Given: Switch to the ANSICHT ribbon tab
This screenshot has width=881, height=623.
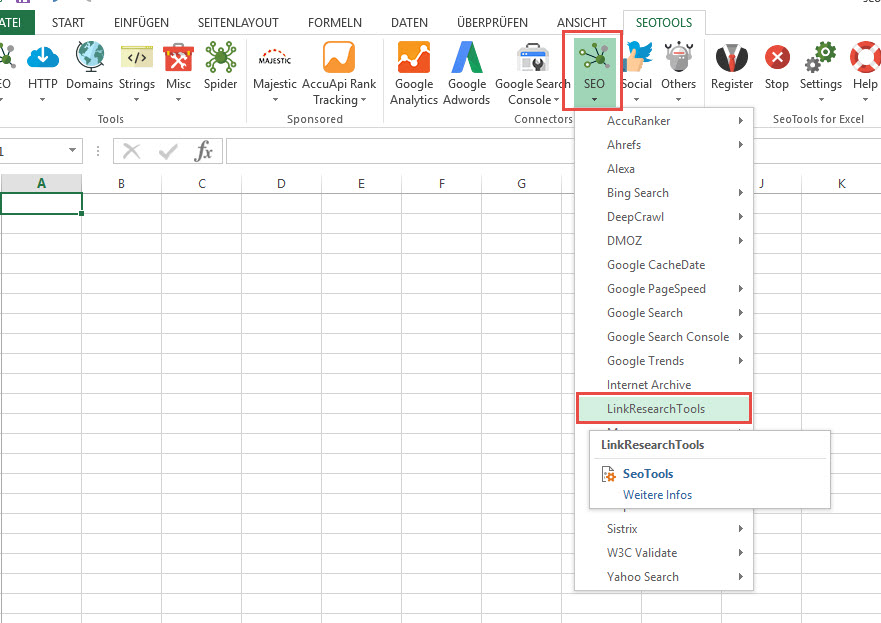Looking at the screenshot, I should [x=582, y=23].
